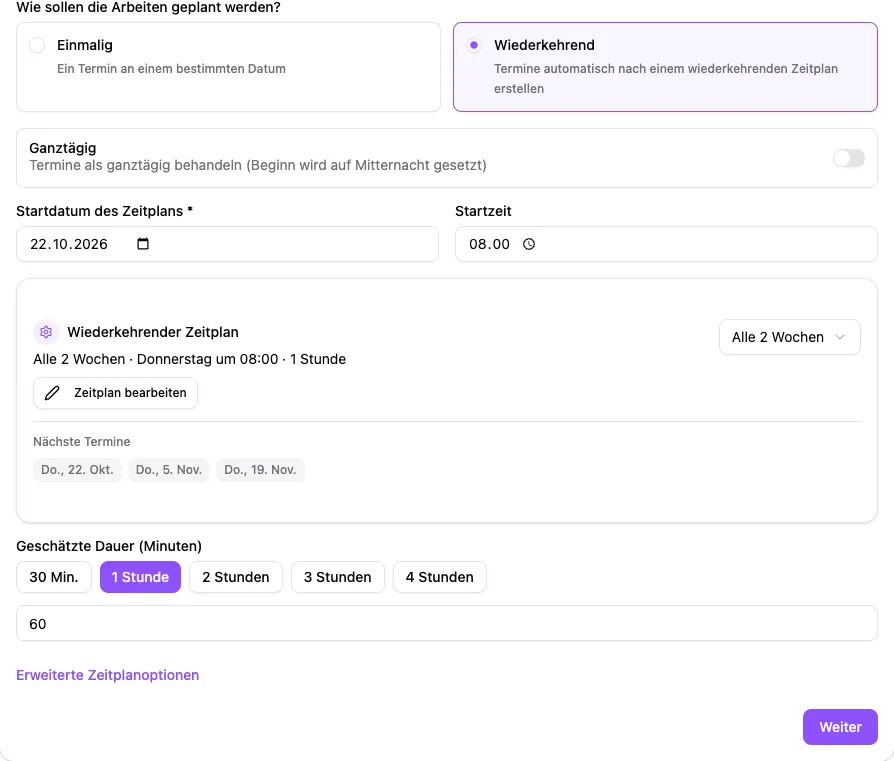Screen dimensions: 894x761
Task: Click the schedule summary line with Donnerstag um 08:00
Action: click(189, 359)
